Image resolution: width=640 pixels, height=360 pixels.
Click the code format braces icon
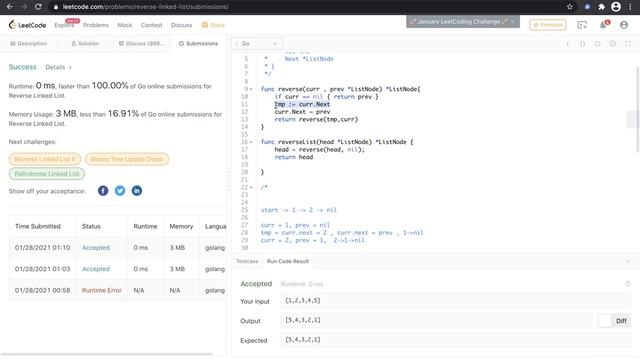pyautogui.click(x=582, y=44)
